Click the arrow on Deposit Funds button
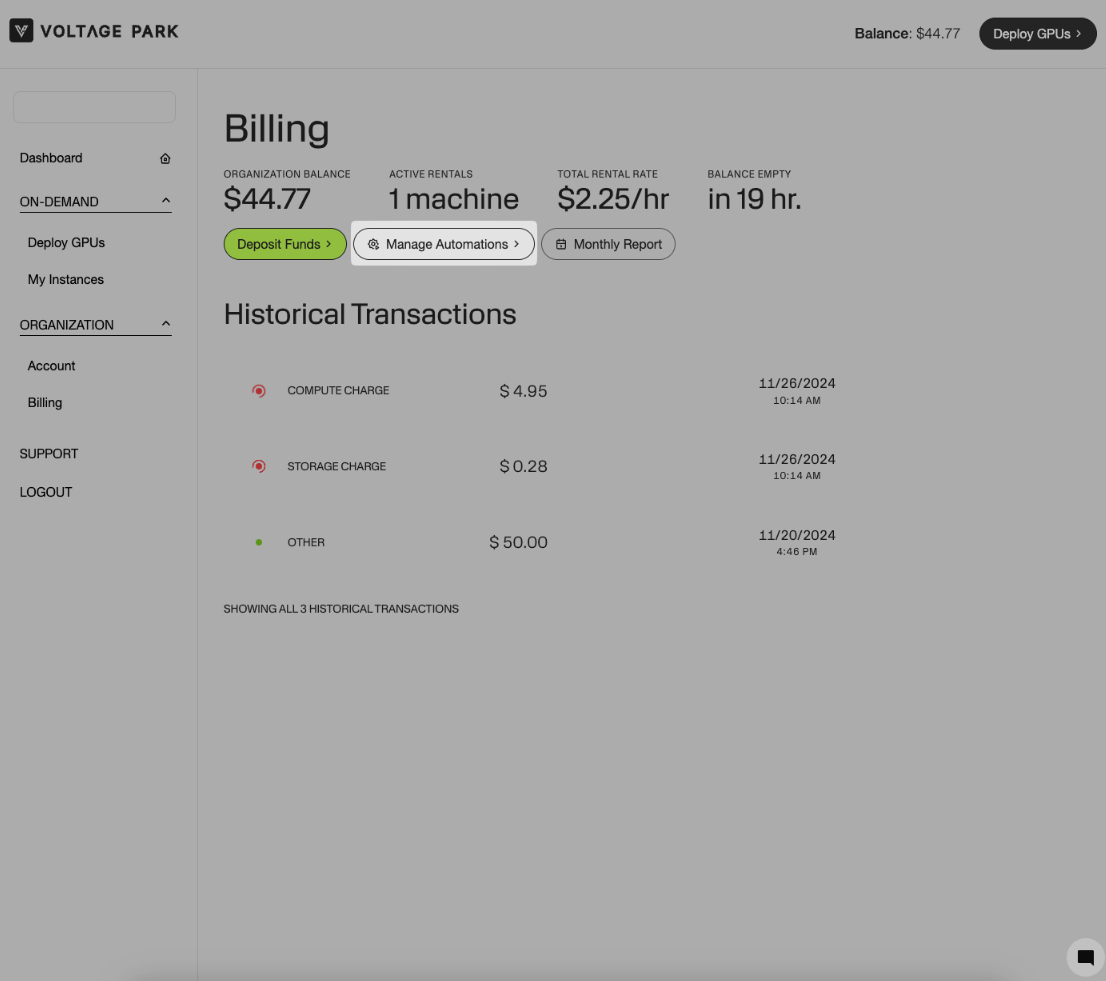The width and height of the screenshot is (1106, 981). 328,244
